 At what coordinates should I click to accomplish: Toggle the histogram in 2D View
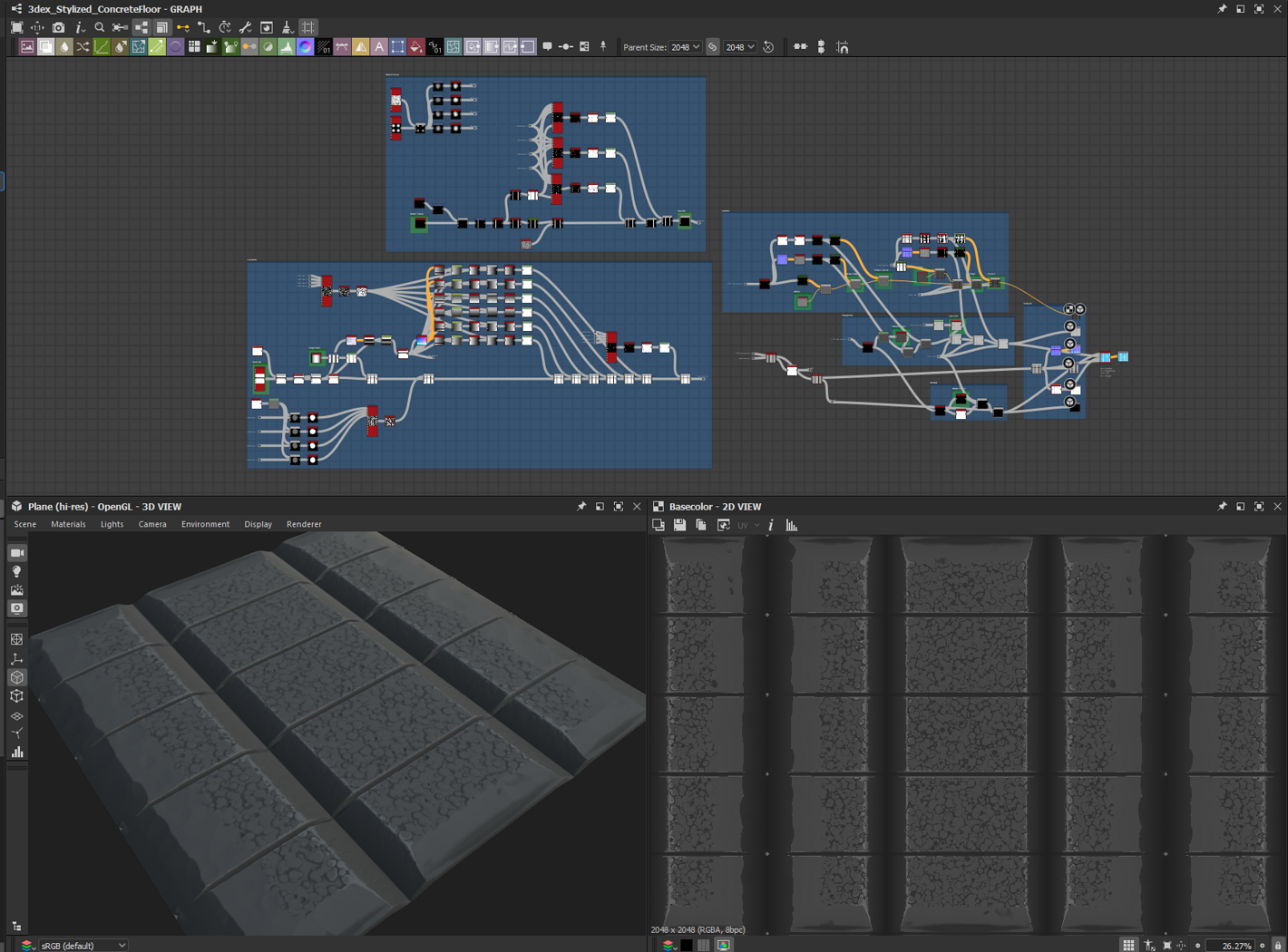[792, 525]
